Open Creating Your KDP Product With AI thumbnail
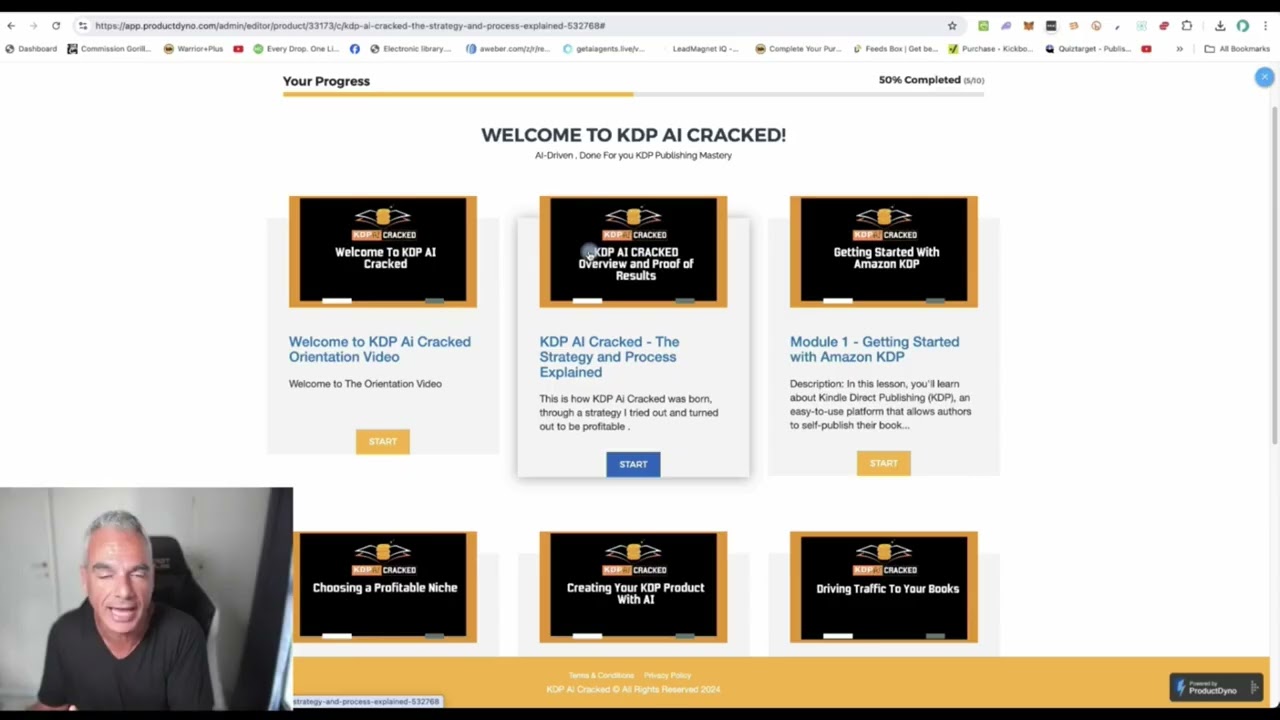 coord(633,587)
